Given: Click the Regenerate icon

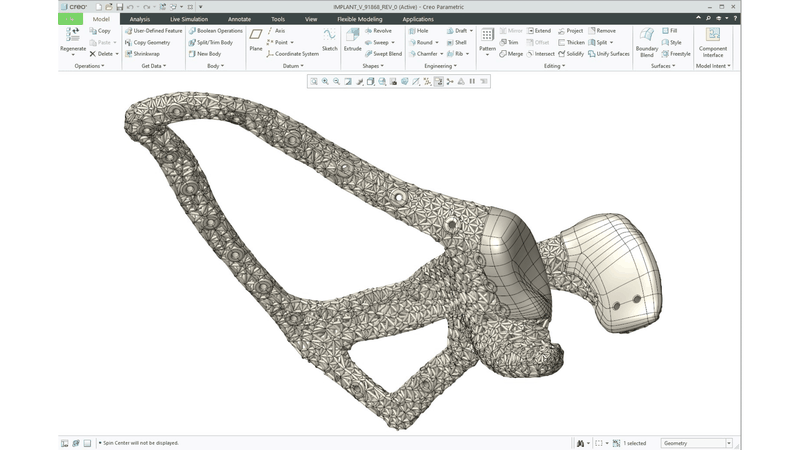Looking at the screenshot, I should point(73,35).
